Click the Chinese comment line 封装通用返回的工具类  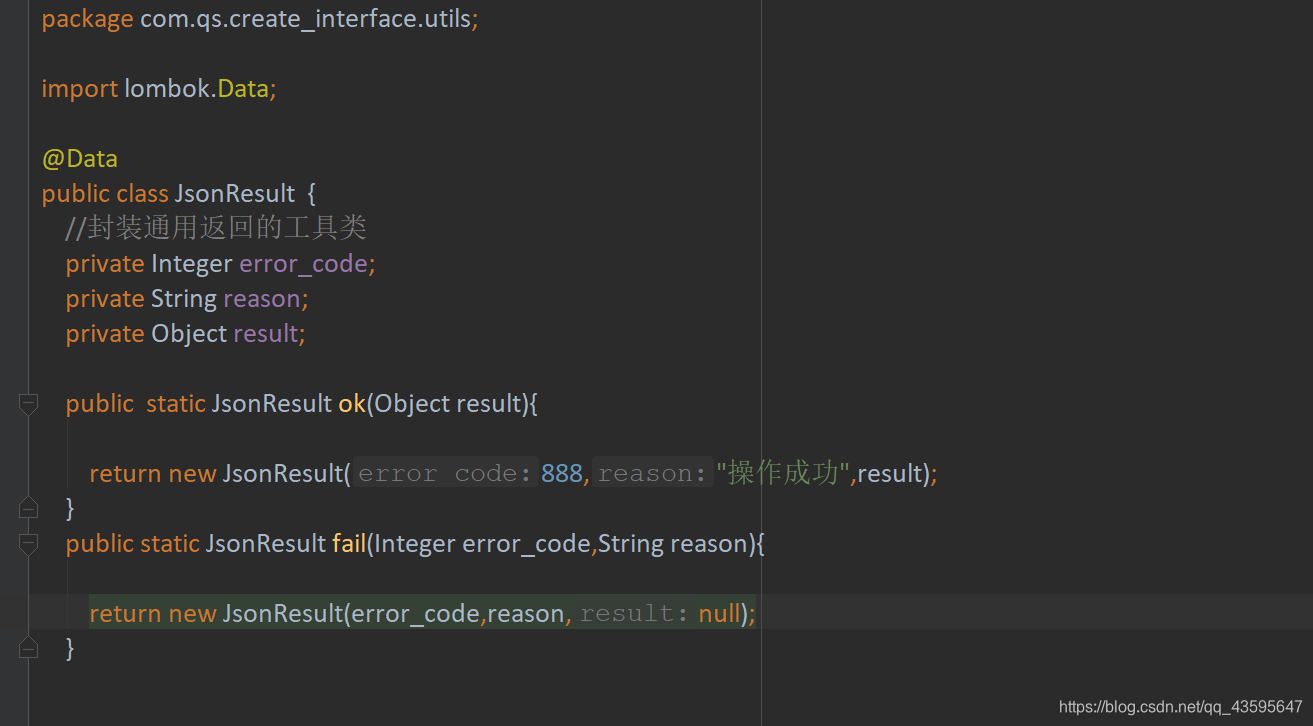pyautogui.click(x=216, y=228)
